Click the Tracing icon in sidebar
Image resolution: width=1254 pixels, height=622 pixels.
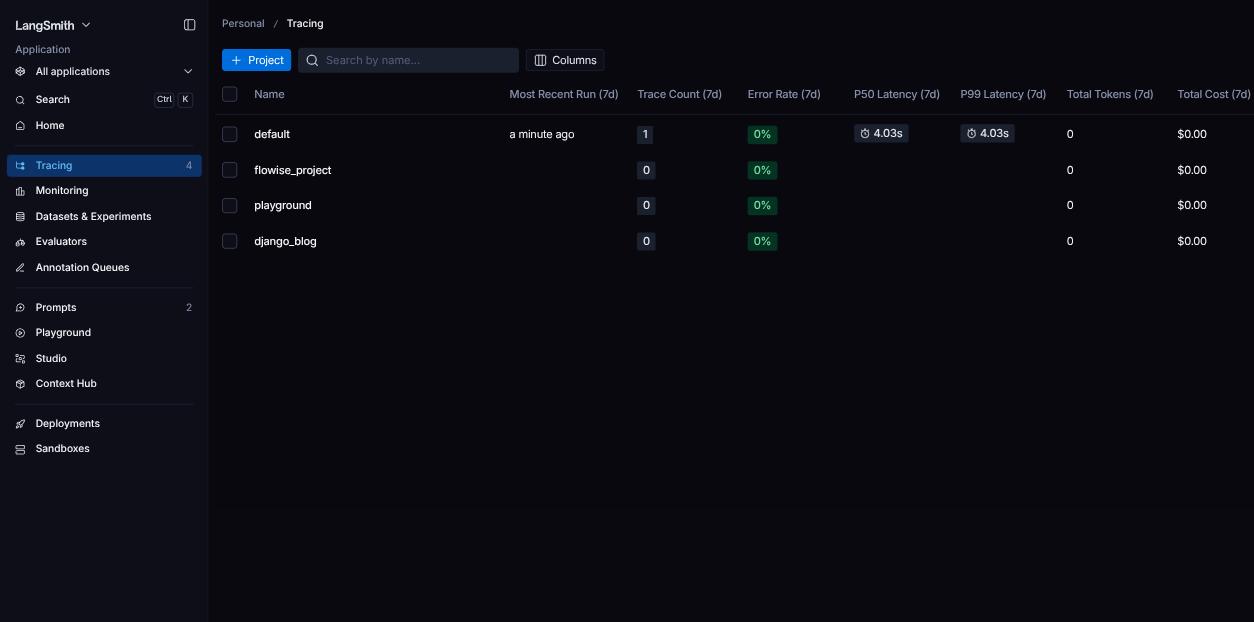point(20,166)
